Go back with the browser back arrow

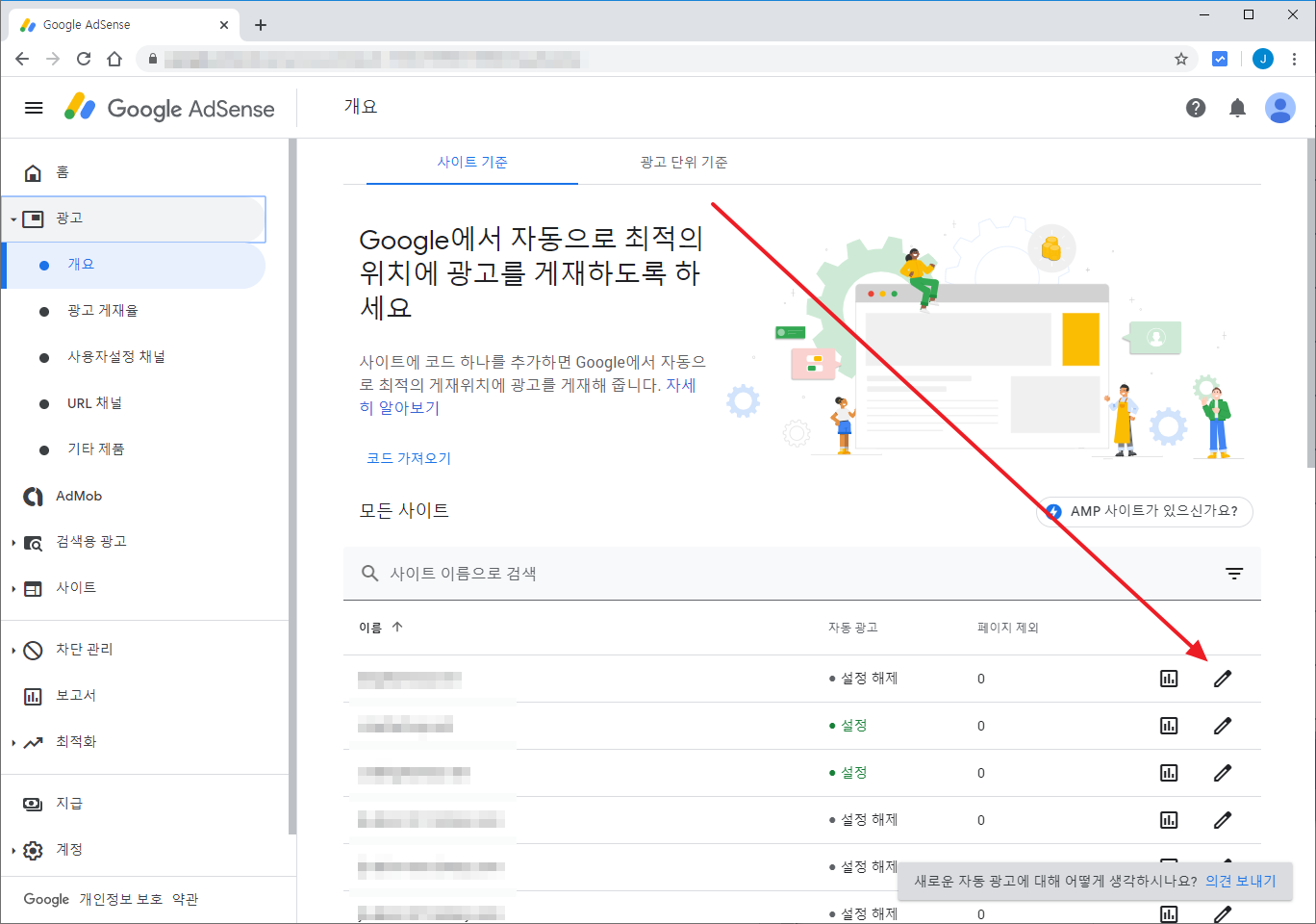(22, 59)
